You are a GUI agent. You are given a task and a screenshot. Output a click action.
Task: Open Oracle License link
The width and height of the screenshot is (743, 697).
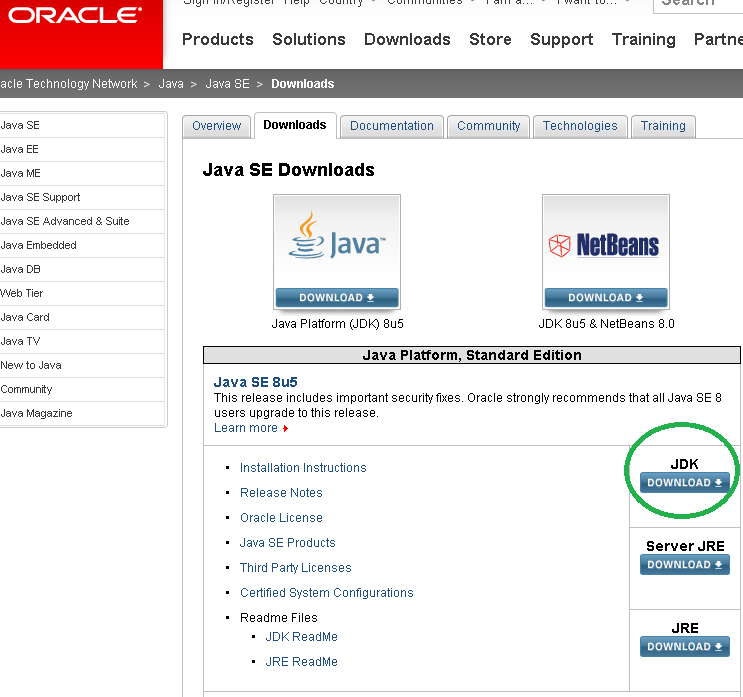(x=281, y=518)
